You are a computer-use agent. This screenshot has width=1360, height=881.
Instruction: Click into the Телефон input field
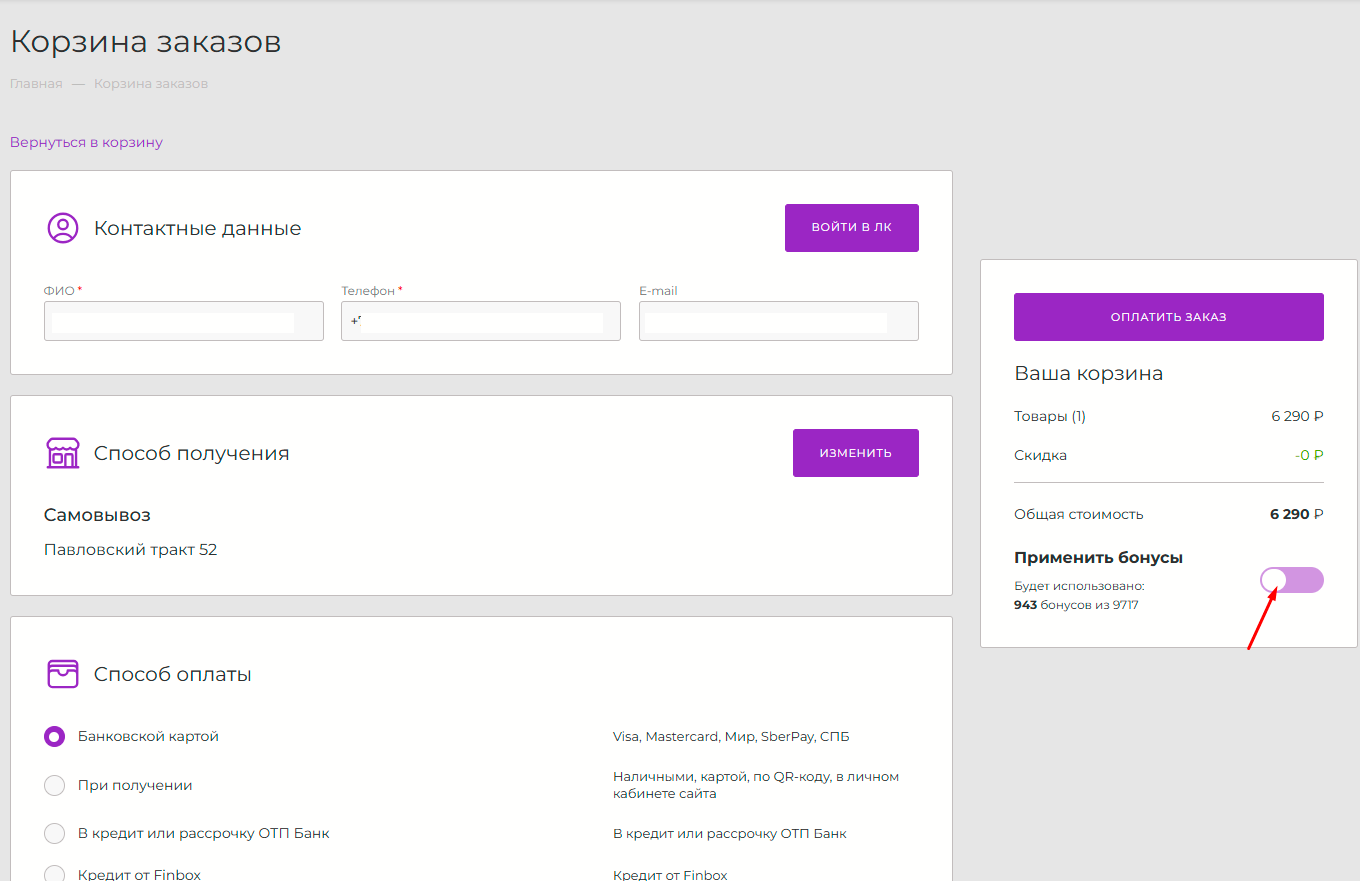(x=480, y=321)
